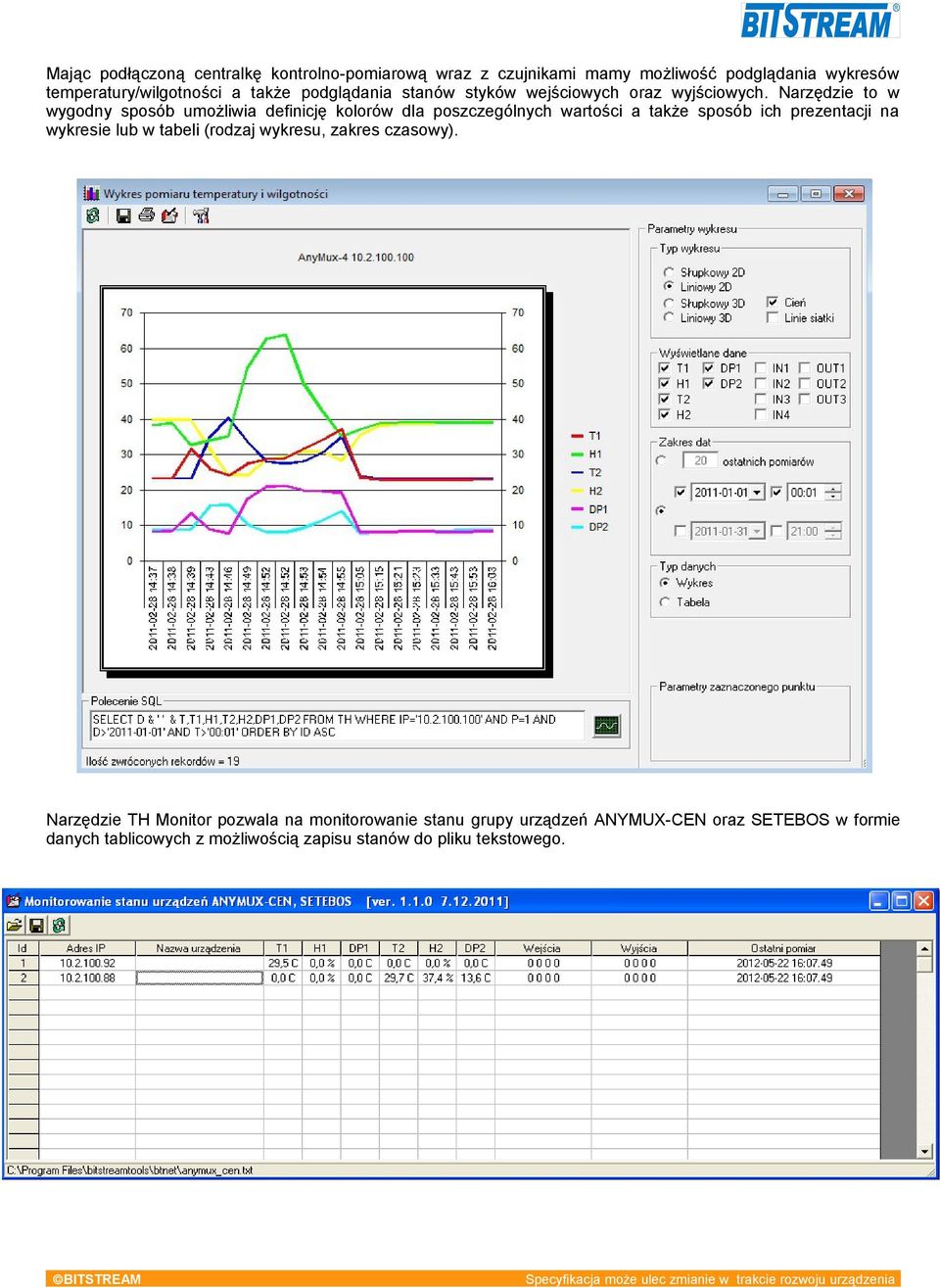This screenshot has width=940, height=1288.
Task: Toggle the DP1 data series checkbox
Action: click(x=709, y=368)
